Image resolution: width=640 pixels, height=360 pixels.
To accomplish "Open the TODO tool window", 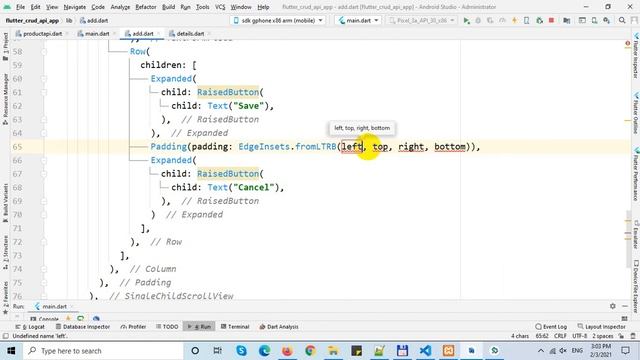I will [x=167, y=327].
